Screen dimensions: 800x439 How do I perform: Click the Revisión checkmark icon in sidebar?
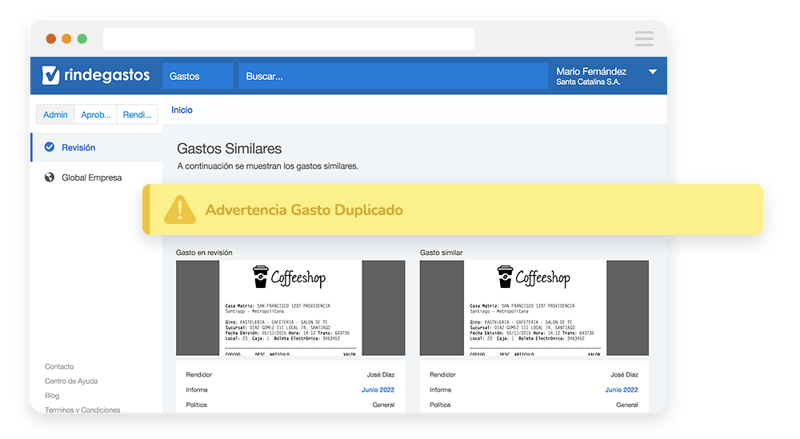(x=49, y=147)
